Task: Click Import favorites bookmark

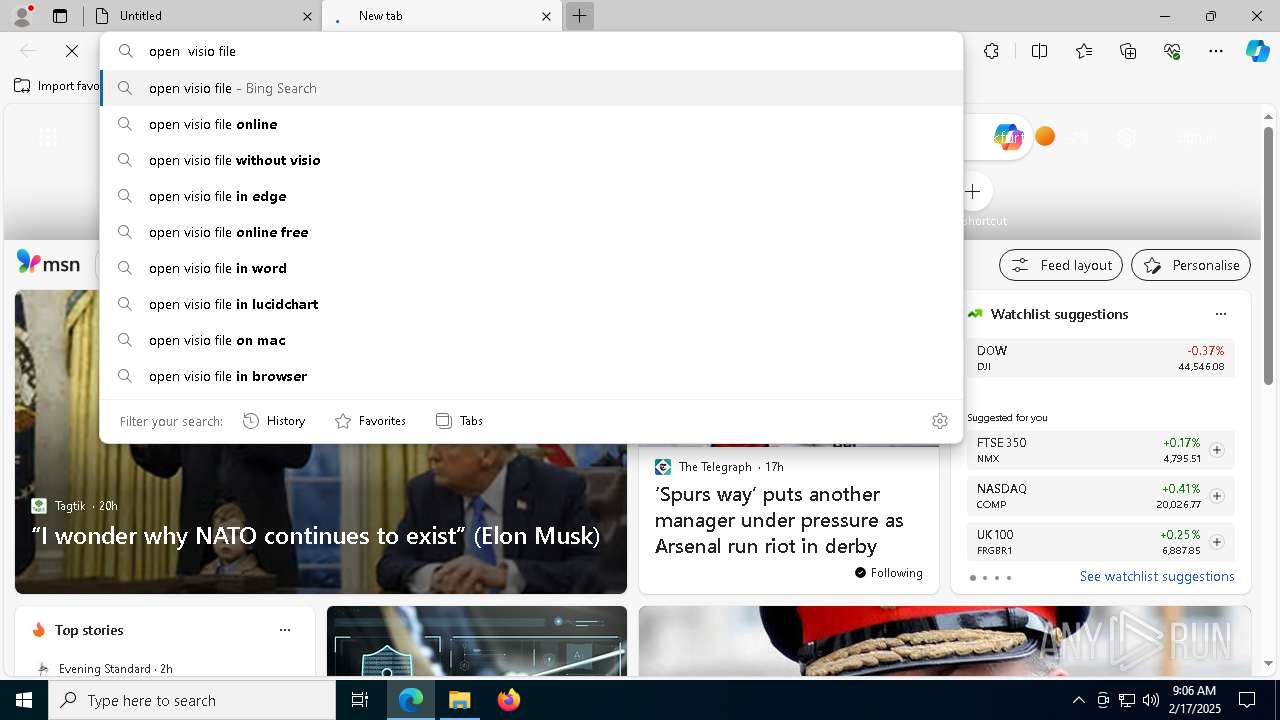Action: point(57,86)
